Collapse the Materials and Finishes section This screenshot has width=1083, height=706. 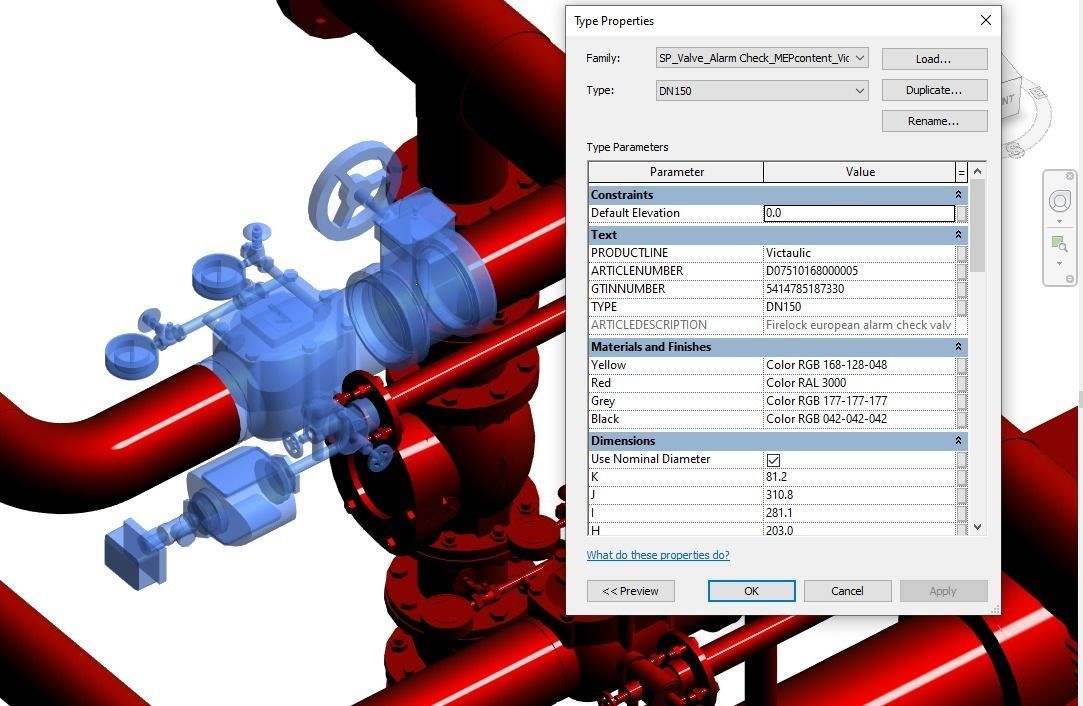957,346
